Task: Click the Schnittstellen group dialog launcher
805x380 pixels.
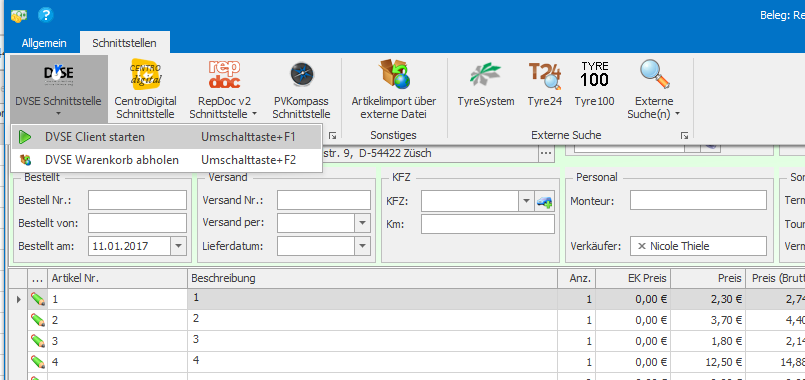Action: point(332,136)
